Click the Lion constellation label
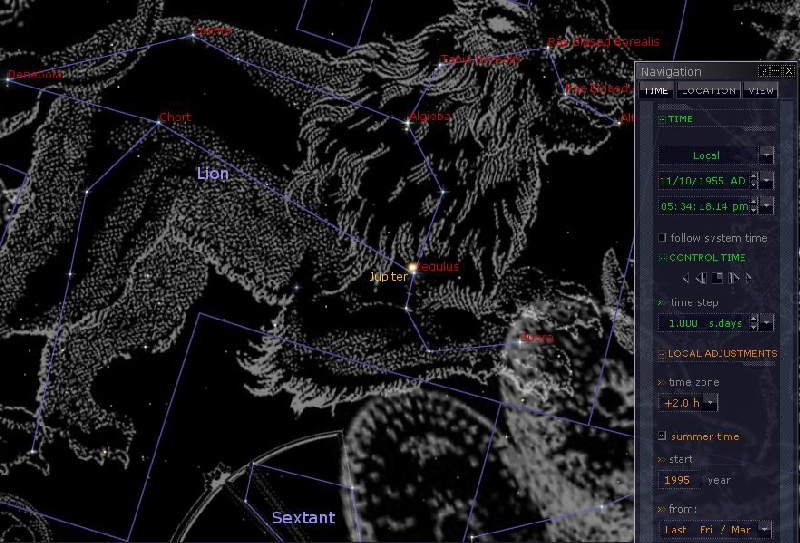 point(213,174)
